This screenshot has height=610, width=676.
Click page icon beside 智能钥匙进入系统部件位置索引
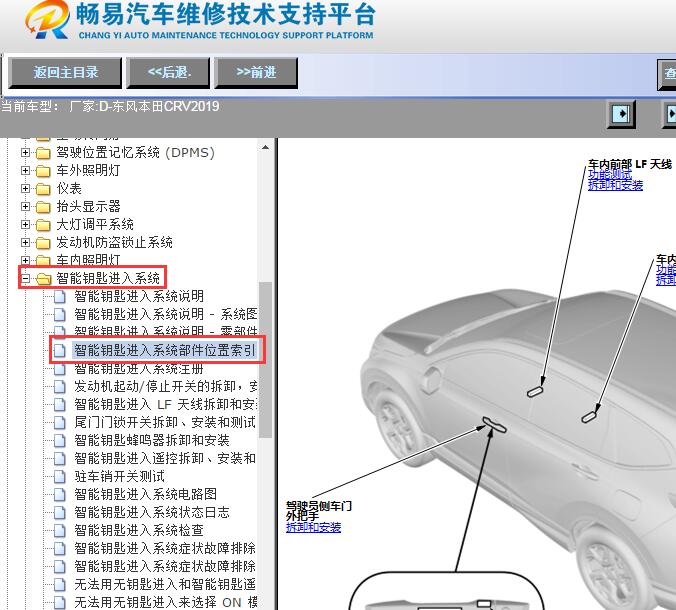coord(59,350)
